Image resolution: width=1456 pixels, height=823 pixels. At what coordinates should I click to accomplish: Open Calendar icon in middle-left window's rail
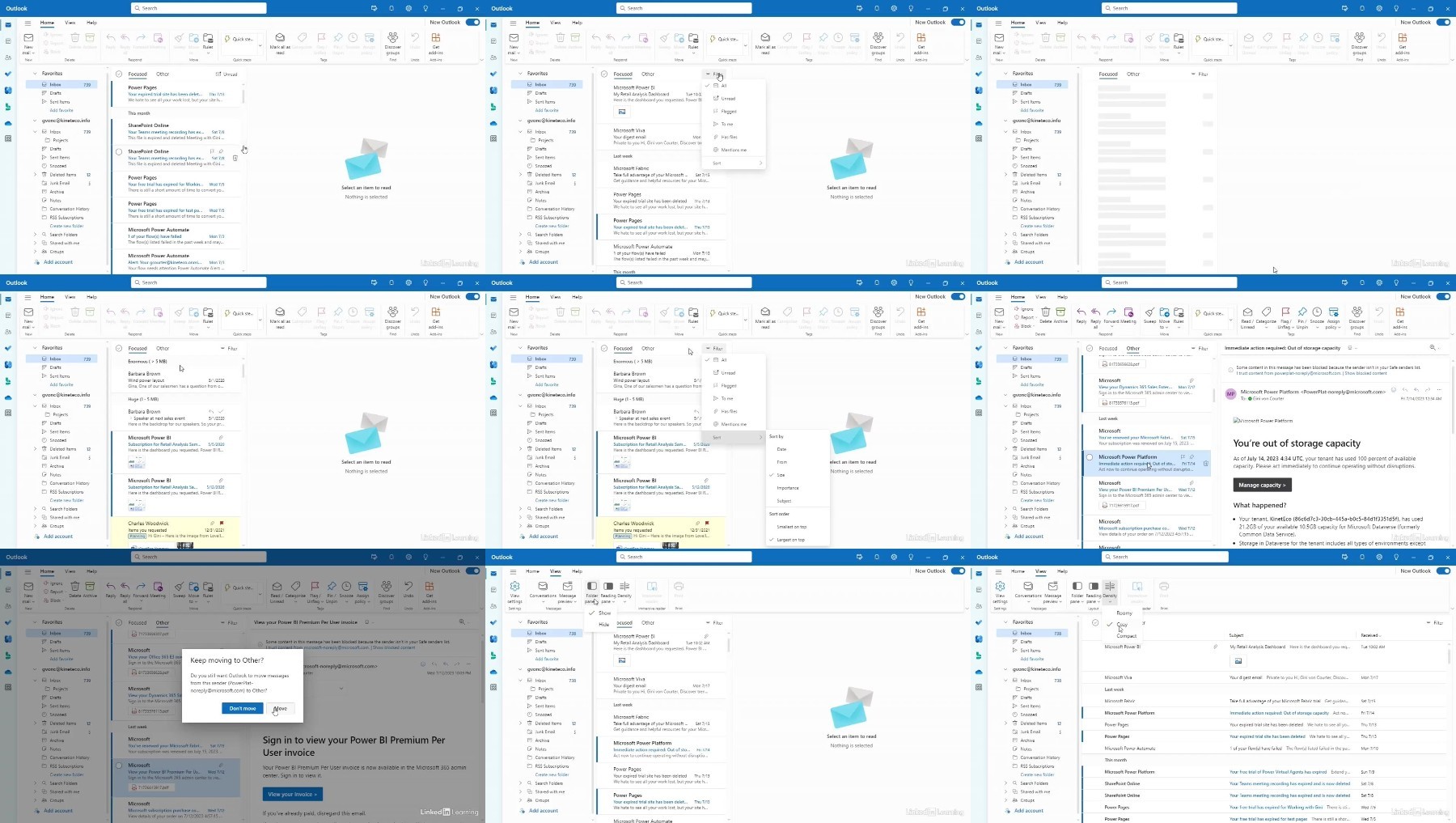point(8,315)
